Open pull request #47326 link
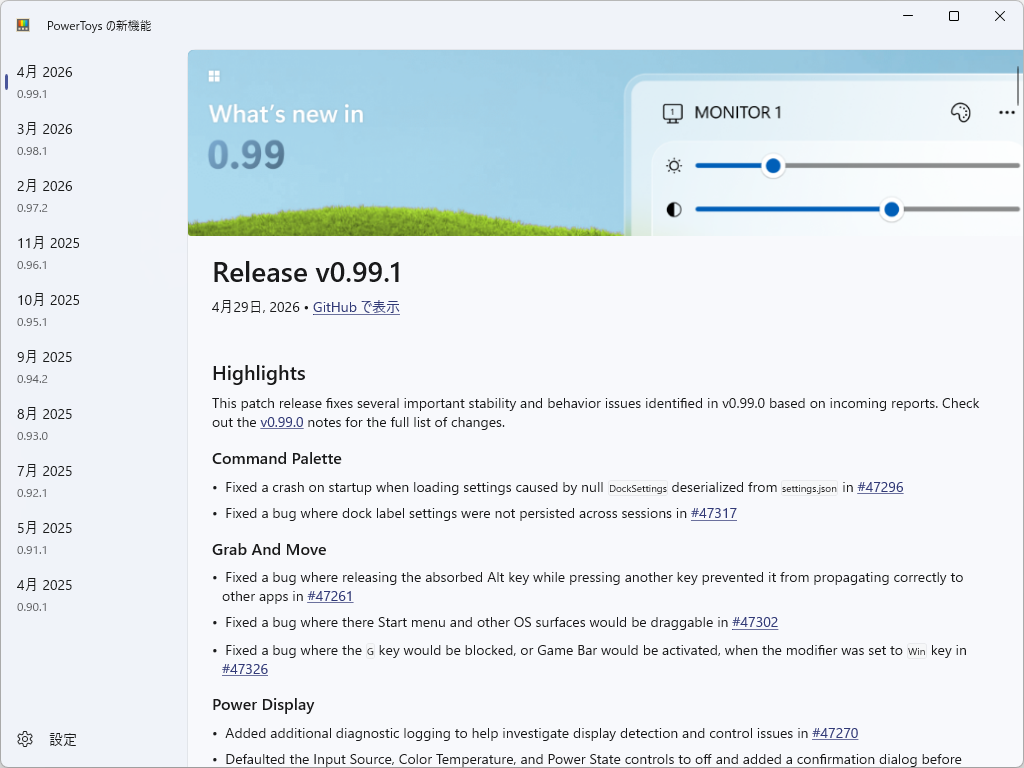Image resolution: width=1024 pixels, height=768 pixels. [245, 669]
